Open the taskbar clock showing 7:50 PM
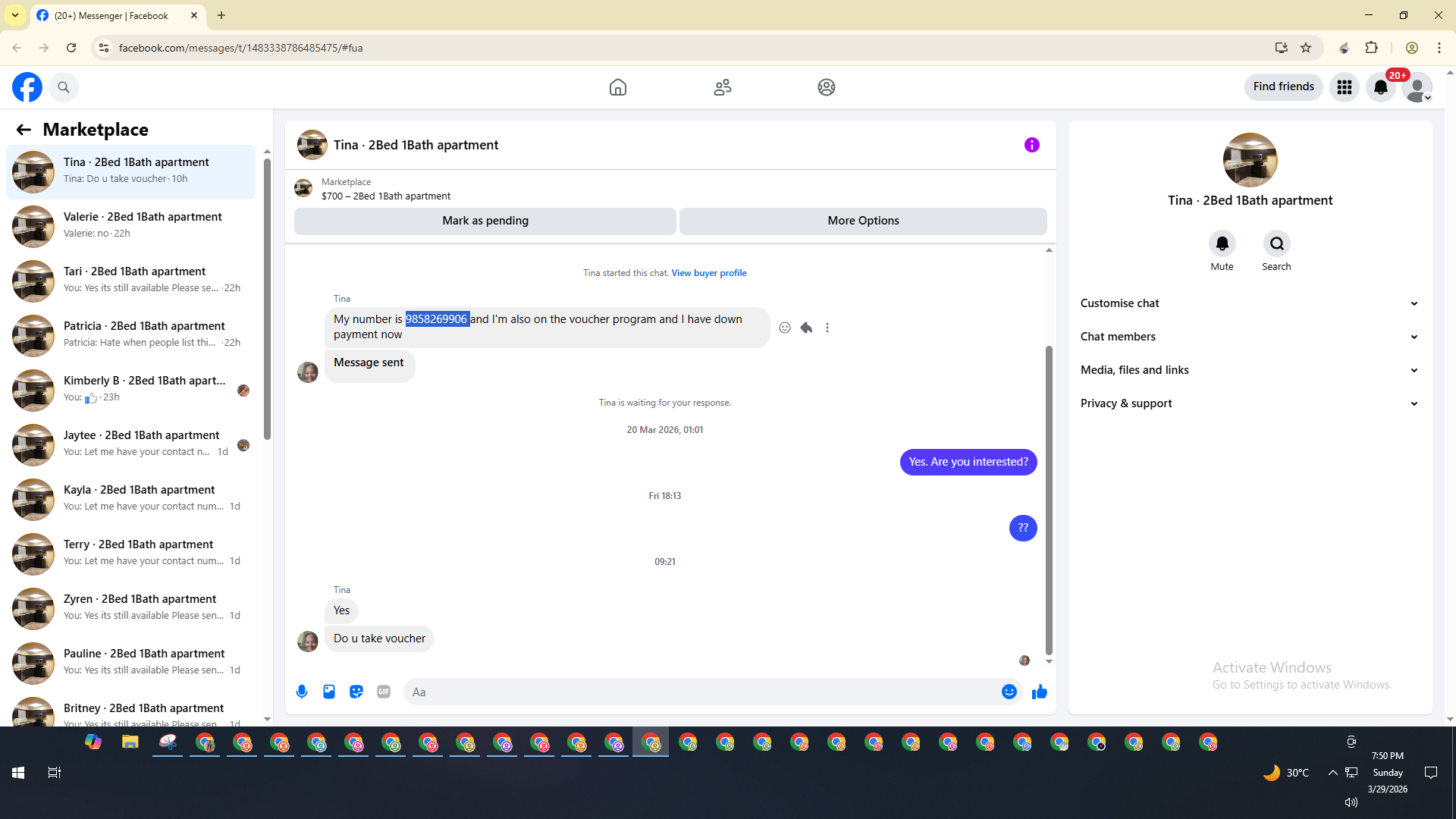The image size is (1456, 819). pyautogui.click(x=1388, y=773)
